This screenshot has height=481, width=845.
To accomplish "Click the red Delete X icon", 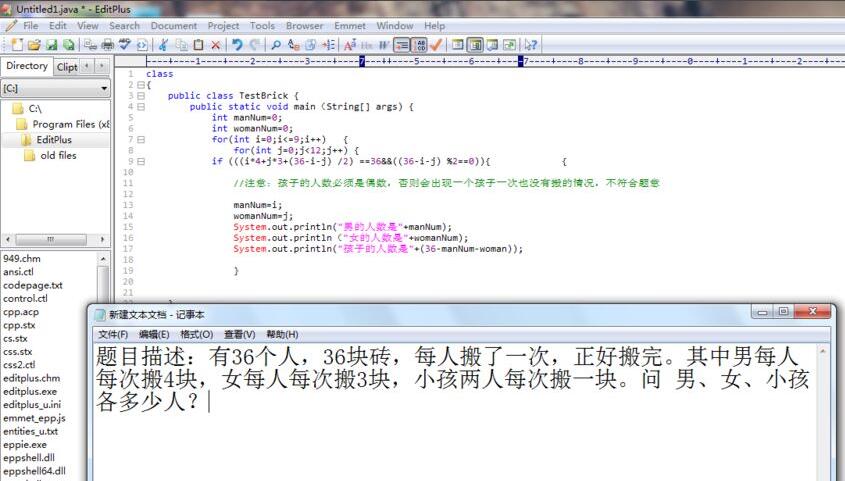I will [x=215, y=45].
